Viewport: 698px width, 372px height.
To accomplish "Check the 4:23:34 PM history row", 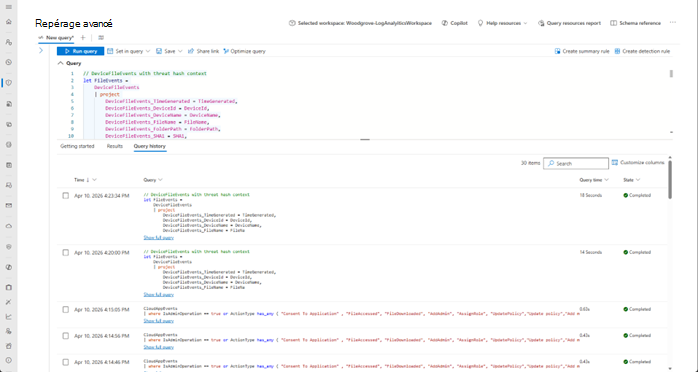I will point(65,196).
